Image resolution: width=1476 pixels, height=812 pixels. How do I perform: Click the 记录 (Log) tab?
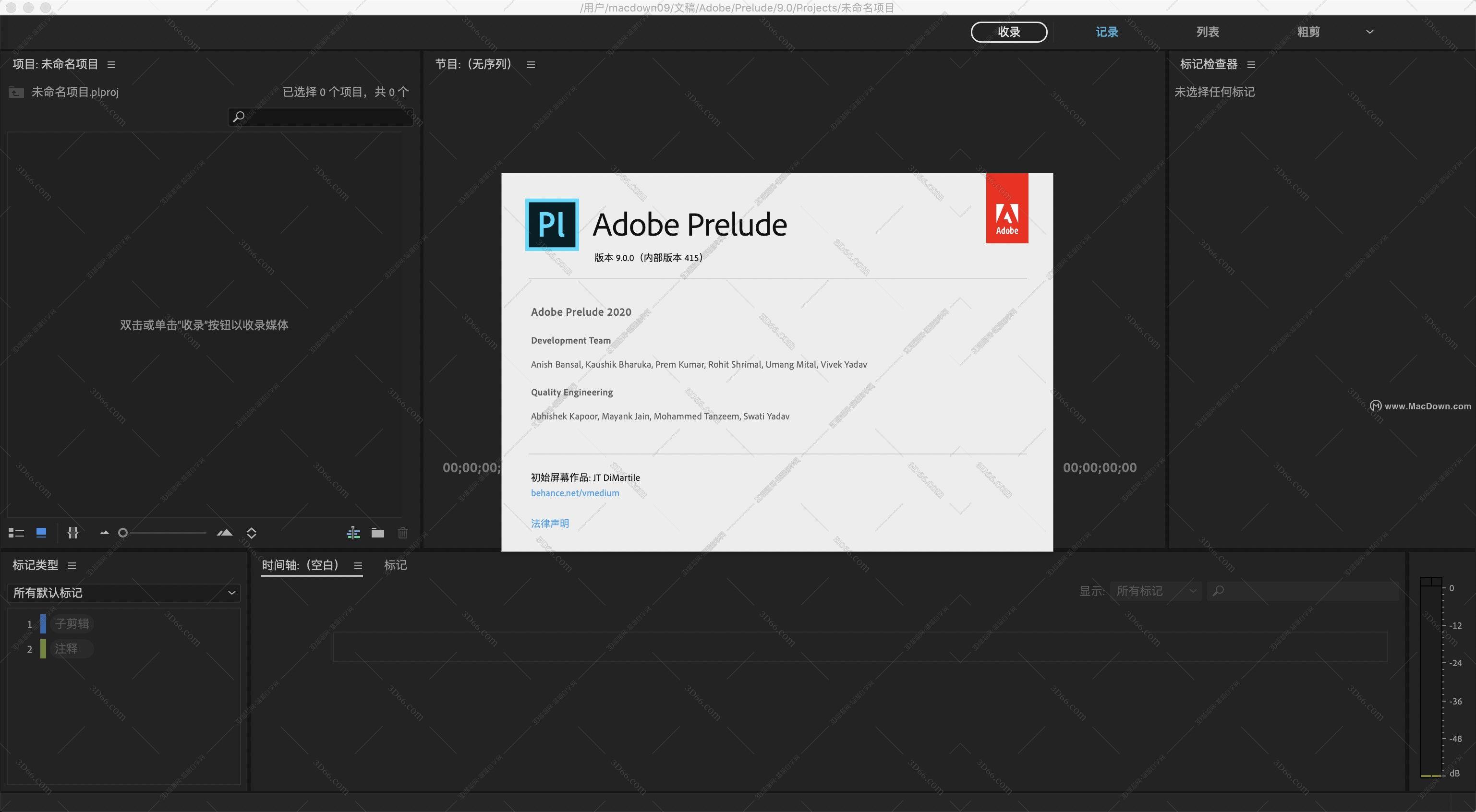(x=1107, y=32)
